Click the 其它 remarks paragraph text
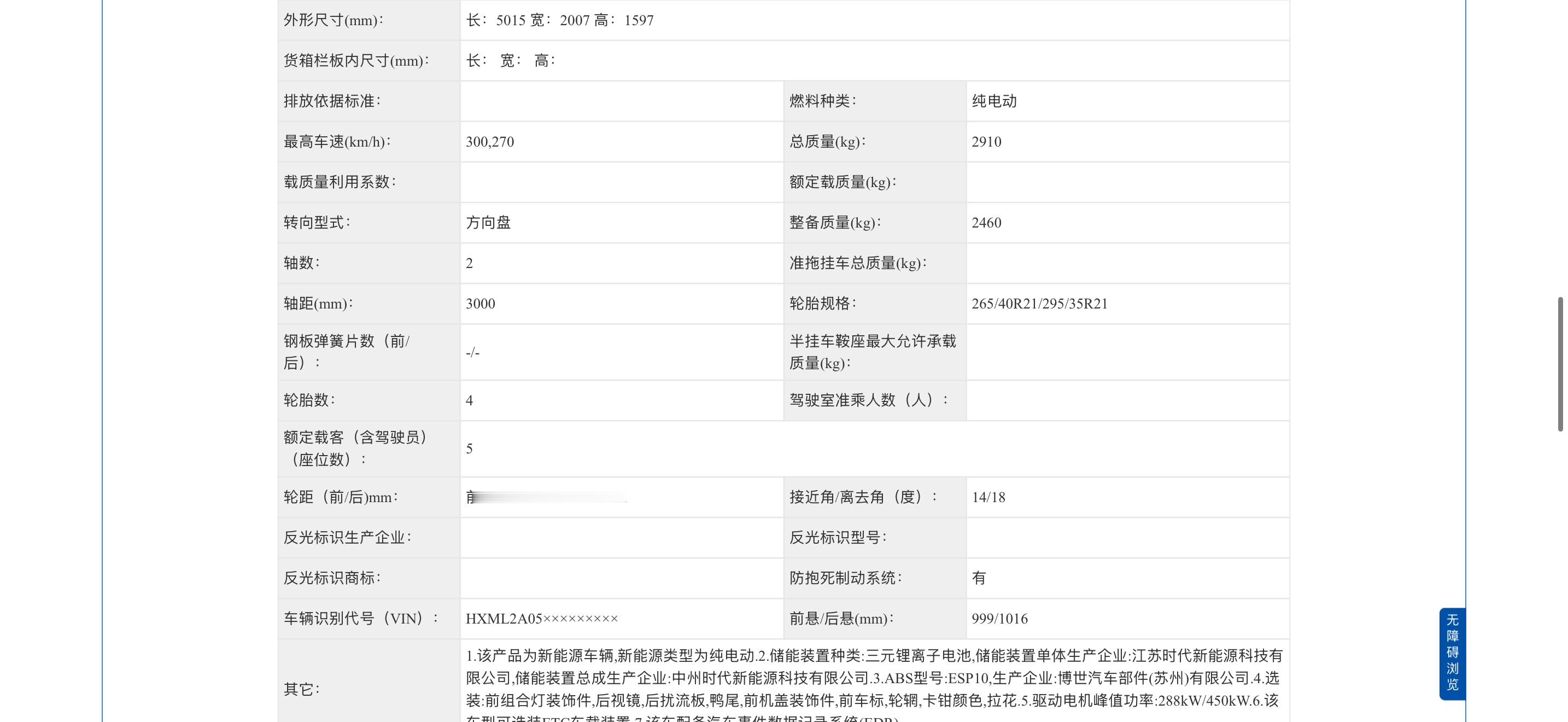The image size is (1568, 722). point(874,678)
